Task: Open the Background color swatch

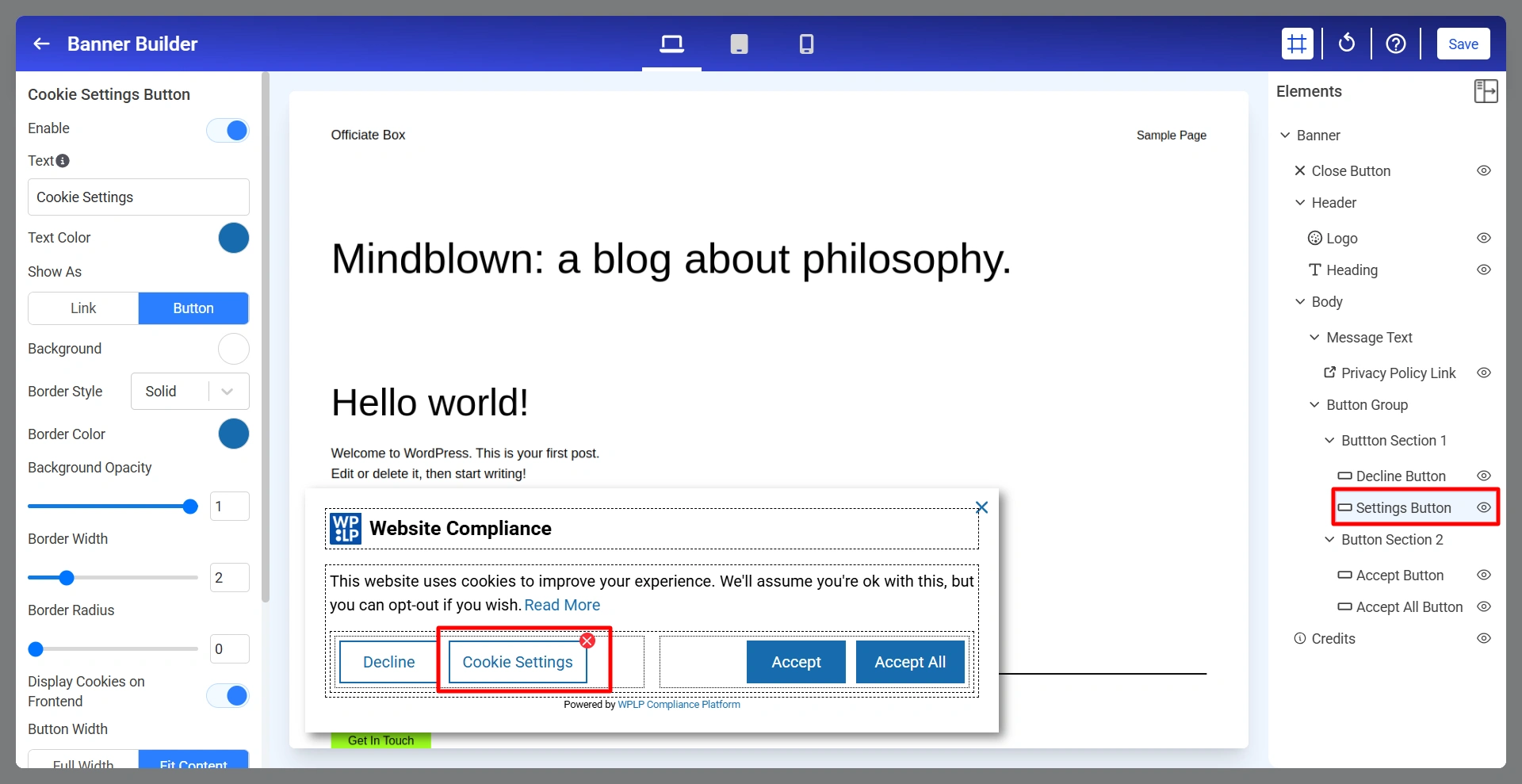Action: click(234, 349)
